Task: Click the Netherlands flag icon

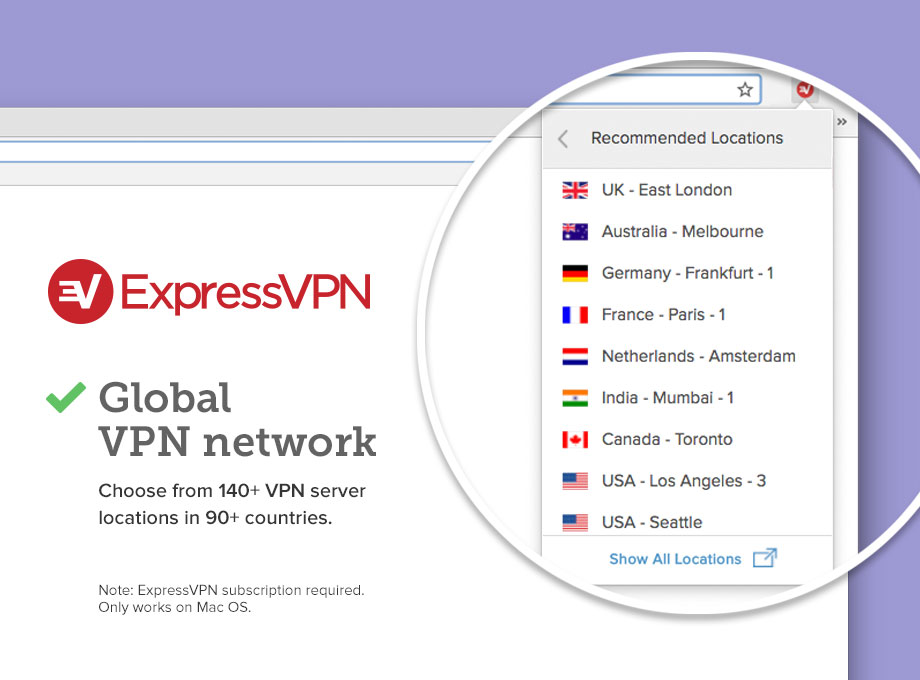Action: (575, 357)
